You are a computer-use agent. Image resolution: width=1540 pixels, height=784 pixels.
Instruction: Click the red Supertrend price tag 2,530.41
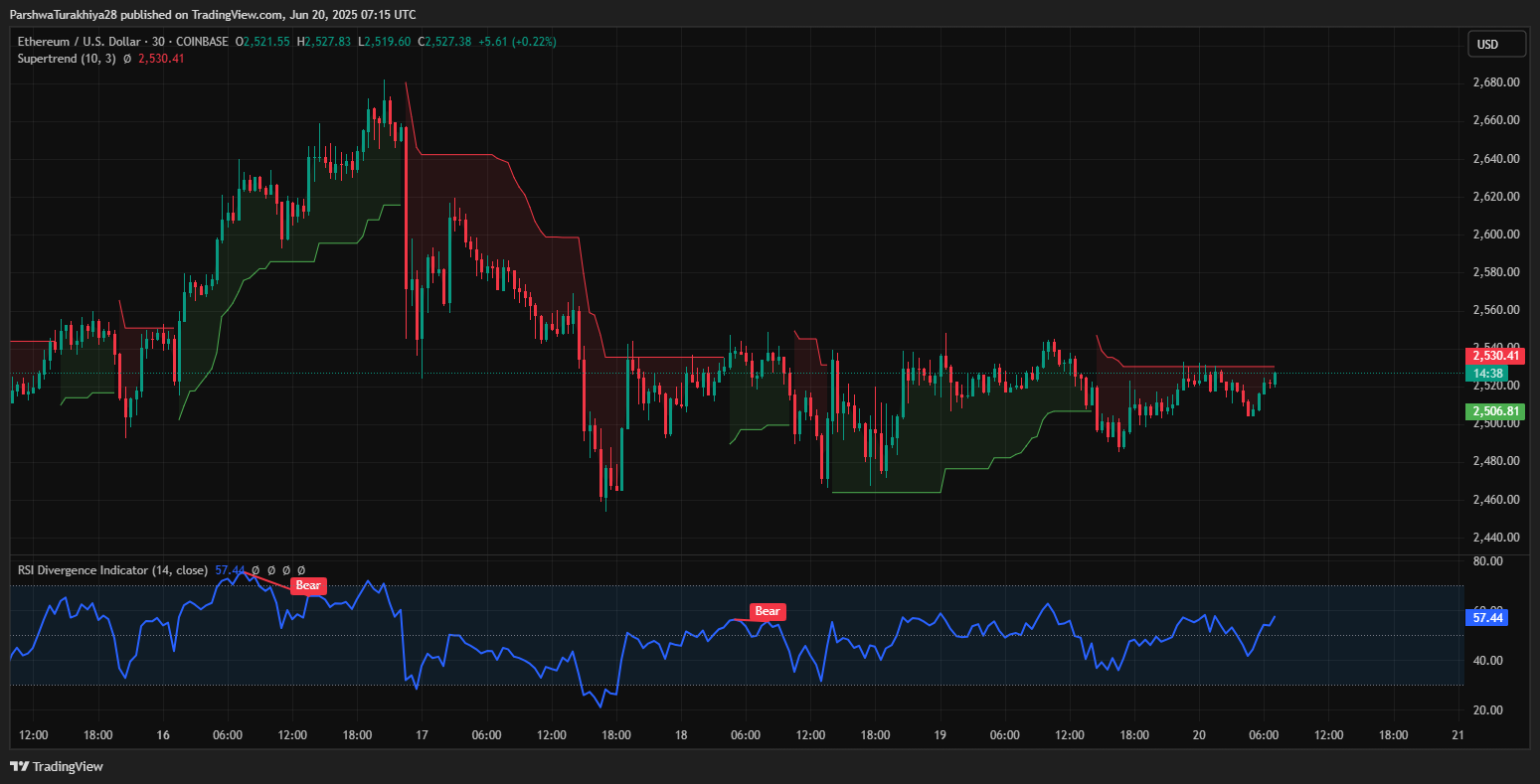click(1494, 356)
